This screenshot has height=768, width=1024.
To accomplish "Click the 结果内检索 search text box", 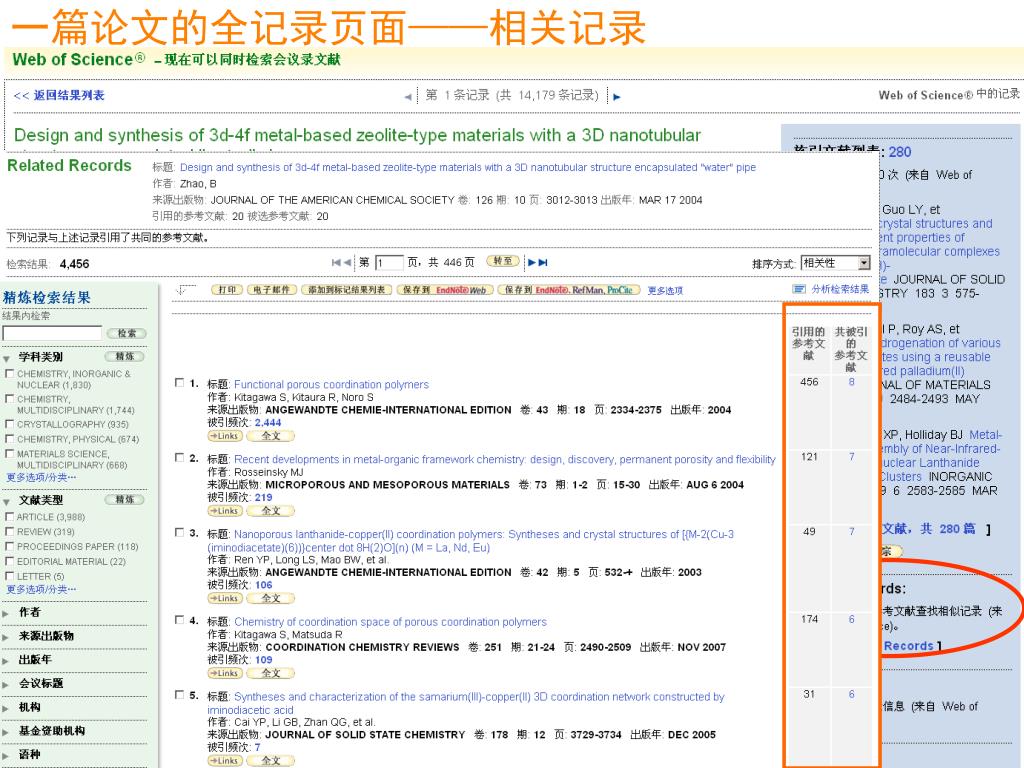I will click(x=52, y=333).
